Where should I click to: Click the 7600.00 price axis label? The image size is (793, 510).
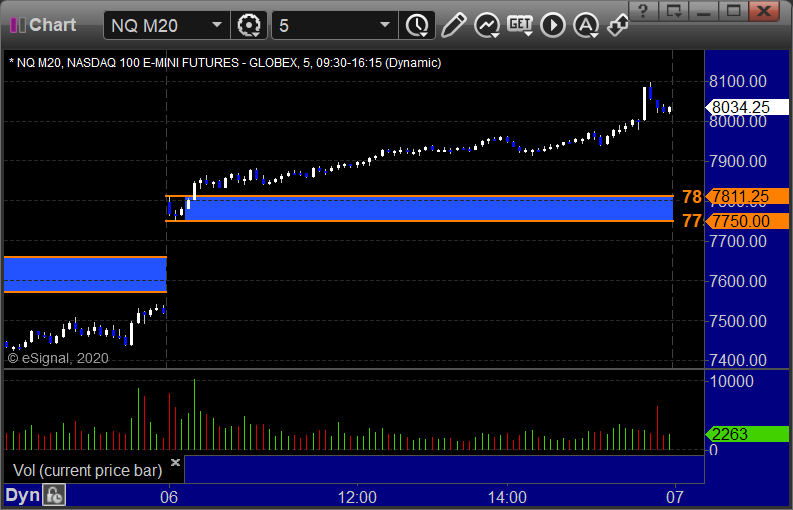point(738,281)
